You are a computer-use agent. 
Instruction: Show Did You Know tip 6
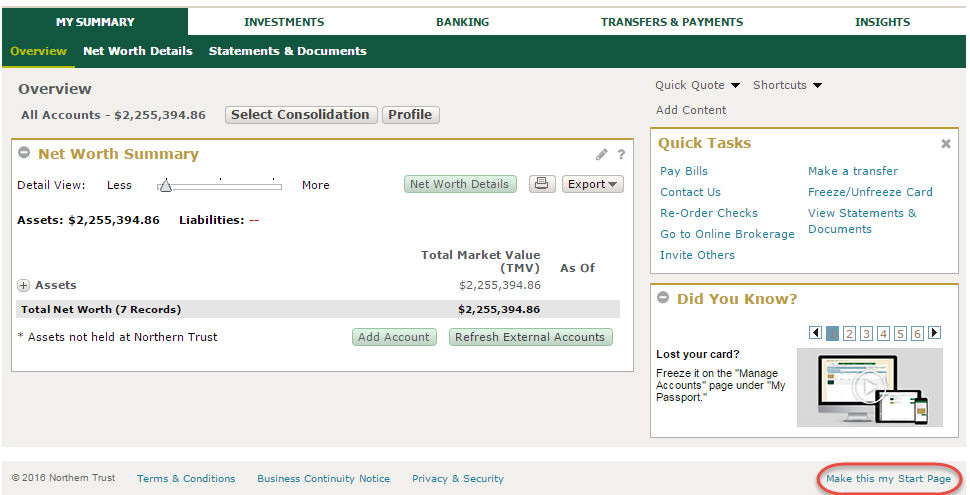pos(917,334)
